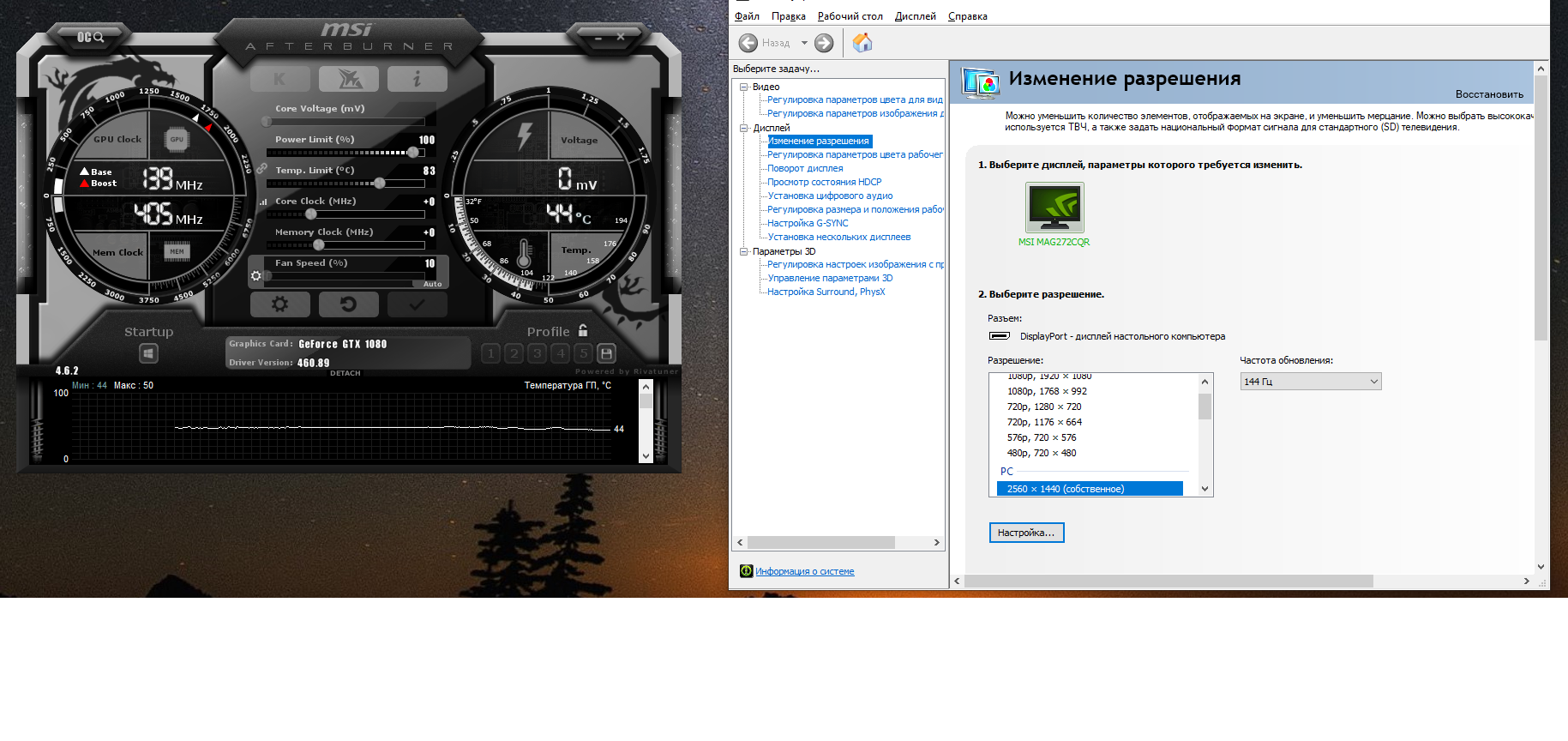
Task: Save the current profile in Afterburner
Action: (607, 353)
